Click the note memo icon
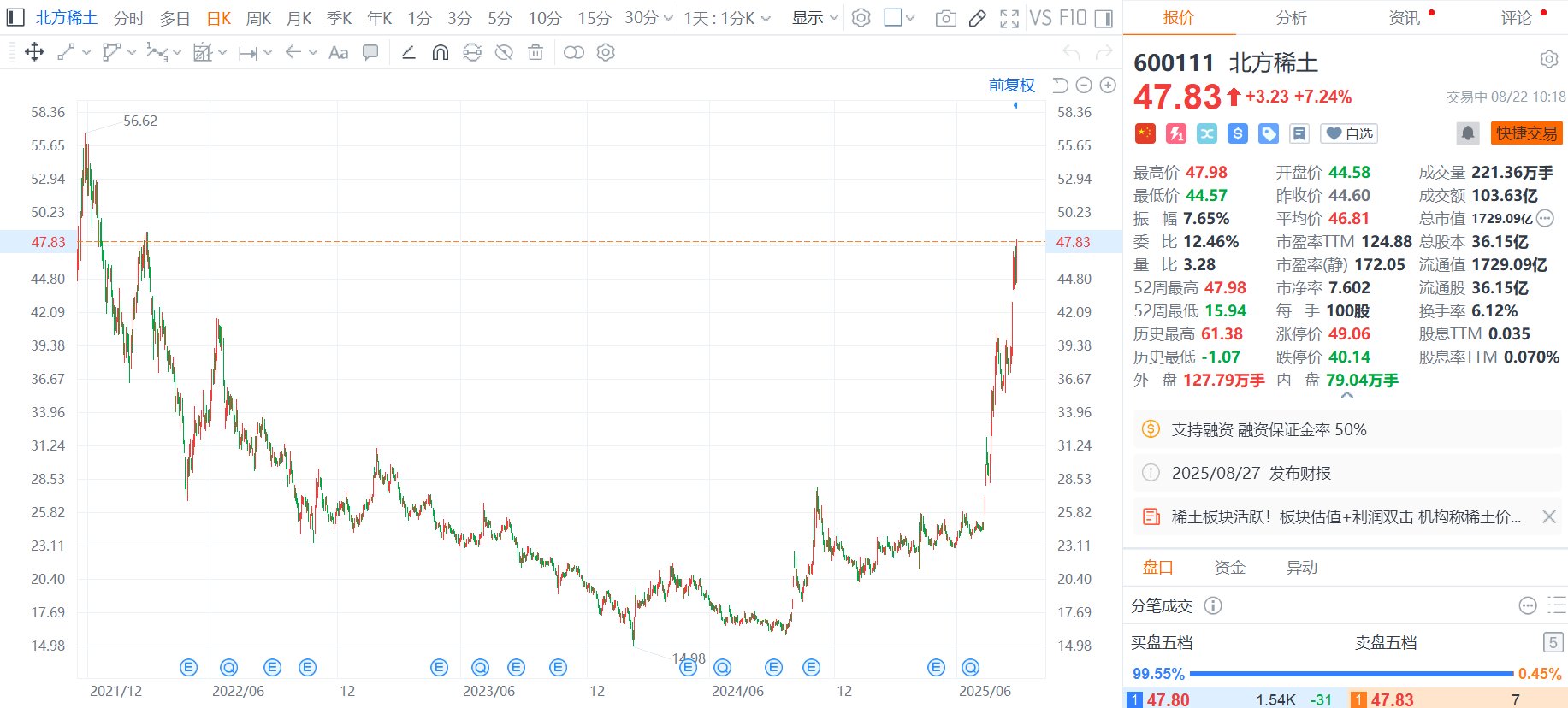Image resolution: width=1568 pixels, height=708 pixels. [1299, 133]
